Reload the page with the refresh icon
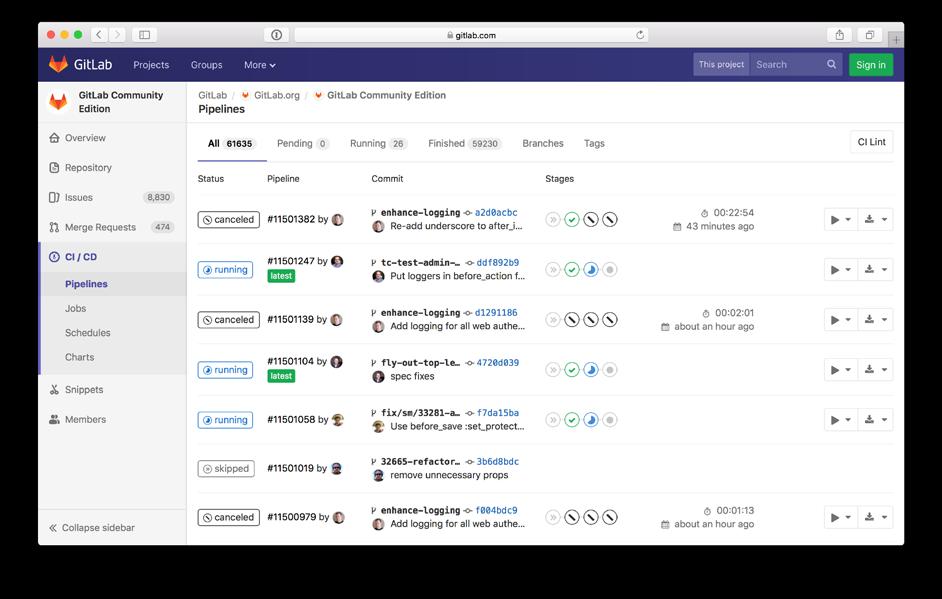Viewport: 942px width, 599px height. [640, 35]
